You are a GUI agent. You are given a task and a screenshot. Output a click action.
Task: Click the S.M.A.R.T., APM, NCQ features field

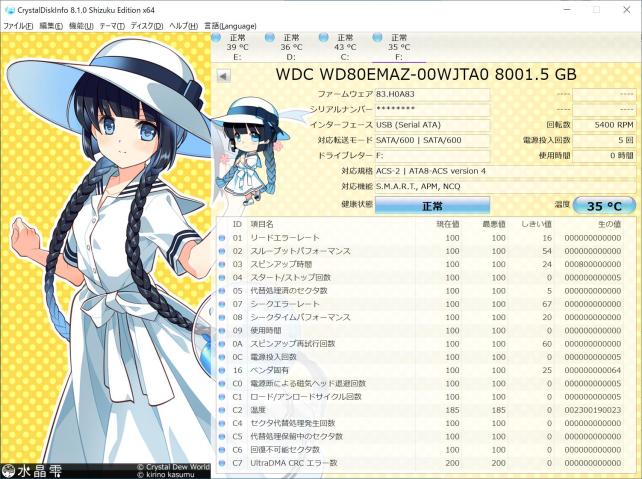[505, 186]
